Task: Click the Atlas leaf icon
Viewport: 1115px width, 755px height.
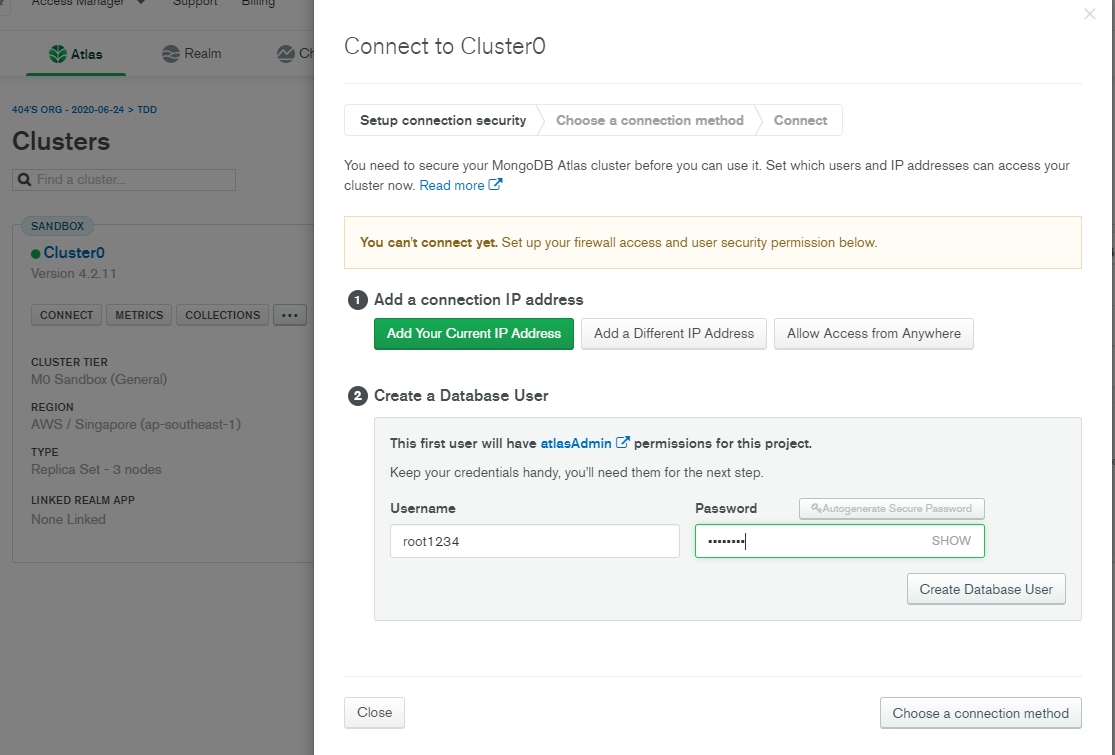Action: click(59, 54)
